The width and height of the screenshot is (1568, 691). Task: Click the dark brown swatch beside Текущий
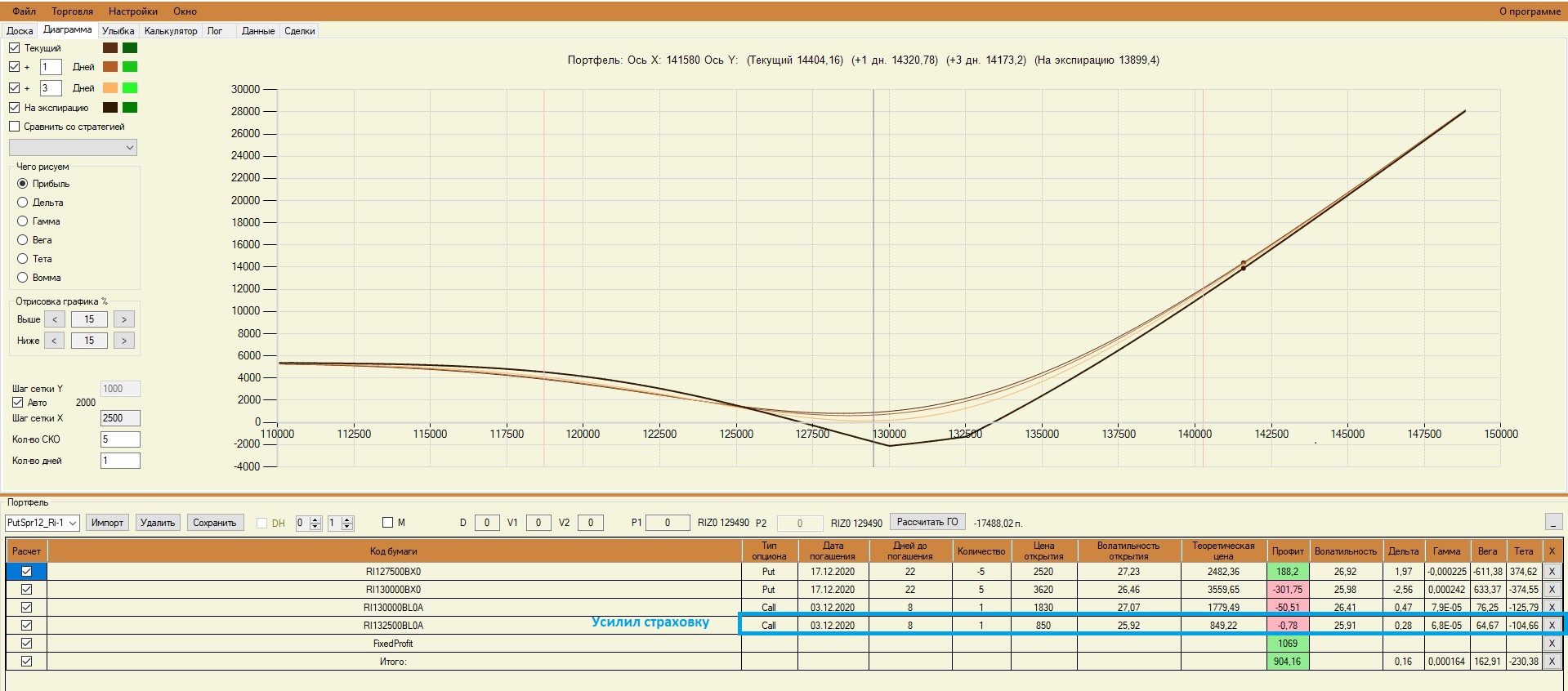[x=110, y=47]
